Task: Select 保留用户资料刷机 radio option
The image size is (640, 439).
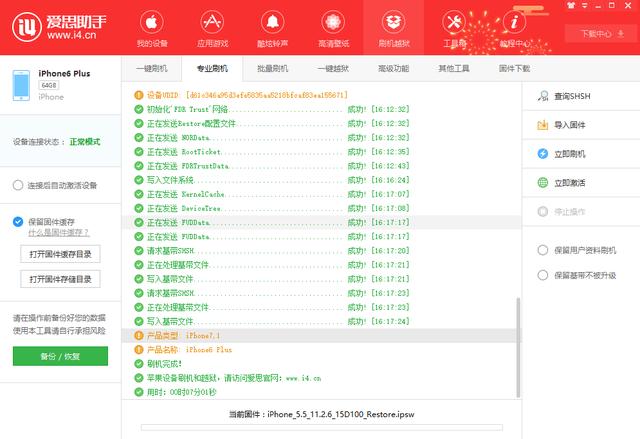Action: tap(543, 250)
